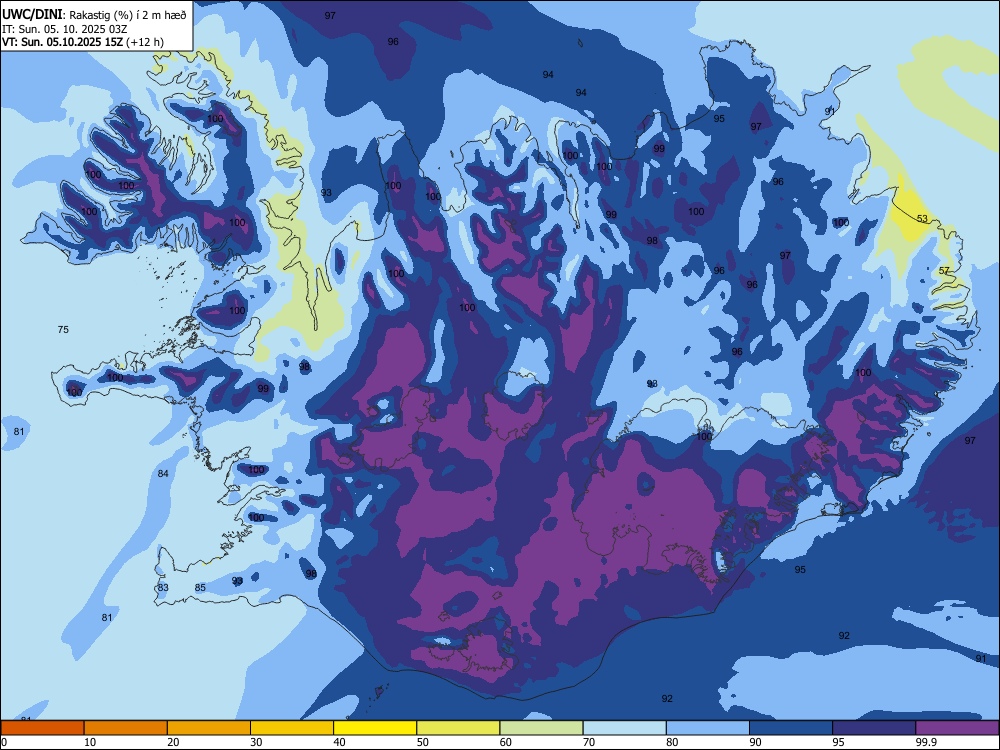Click the amber 30–40% legend swatch

click(x=292, y=728)
